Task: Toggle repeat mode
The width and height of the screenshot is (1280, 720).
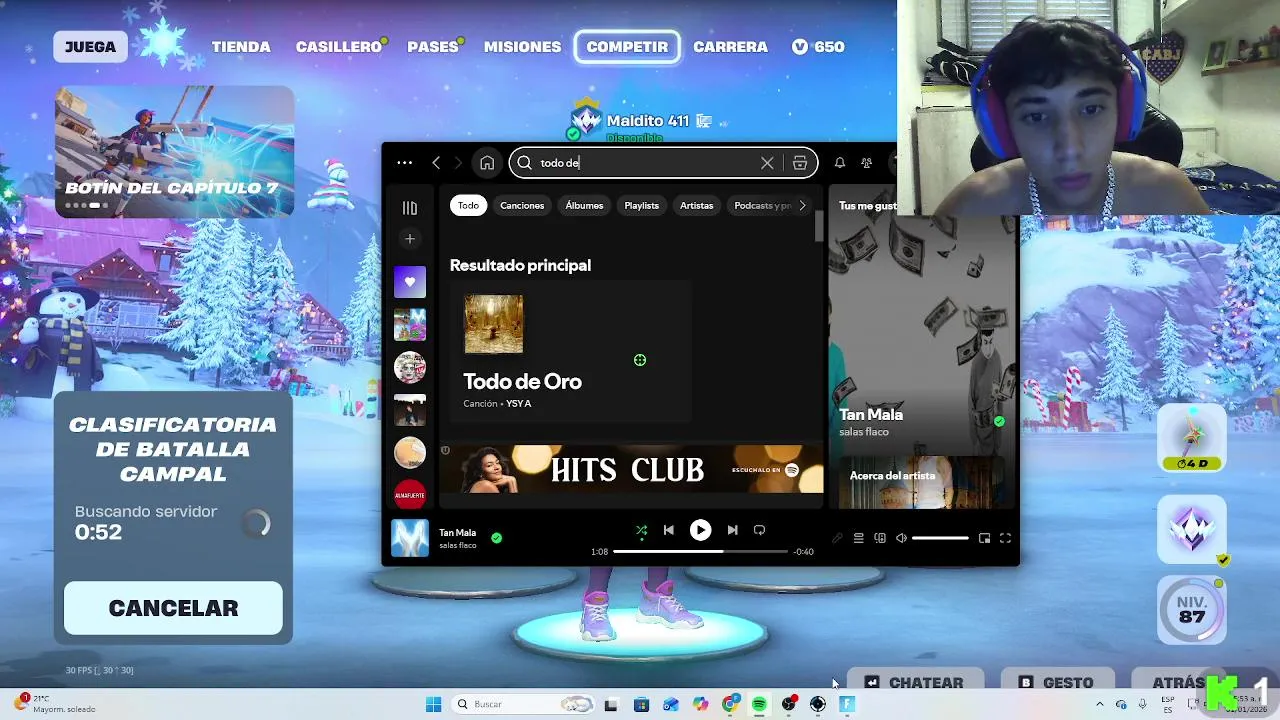Action: (760, 530)
